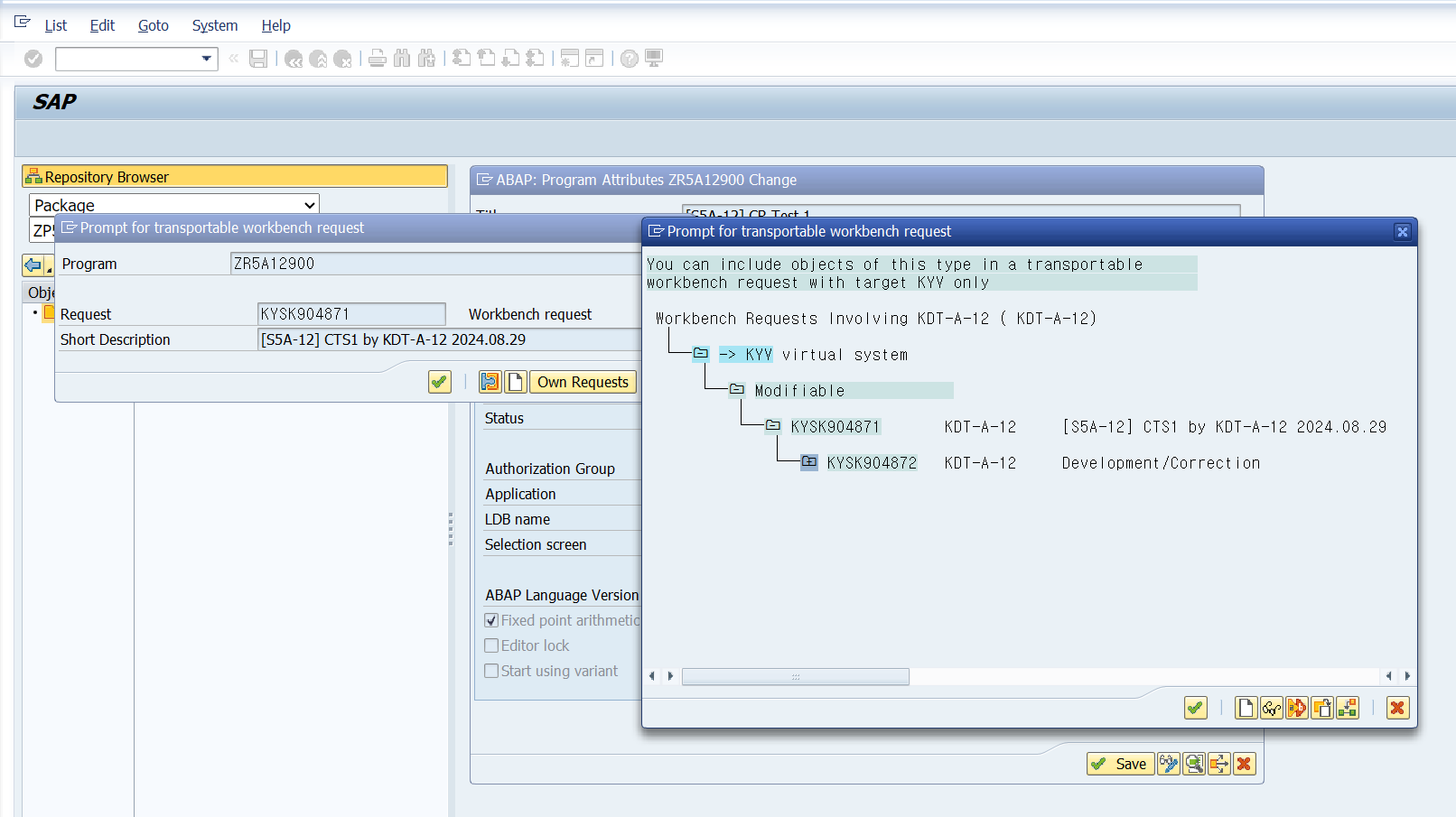The width and height of the screenshot is (1456, 817).
Task: Collapse the KYV virtual system folder node
Action: (x=701, y=354)
